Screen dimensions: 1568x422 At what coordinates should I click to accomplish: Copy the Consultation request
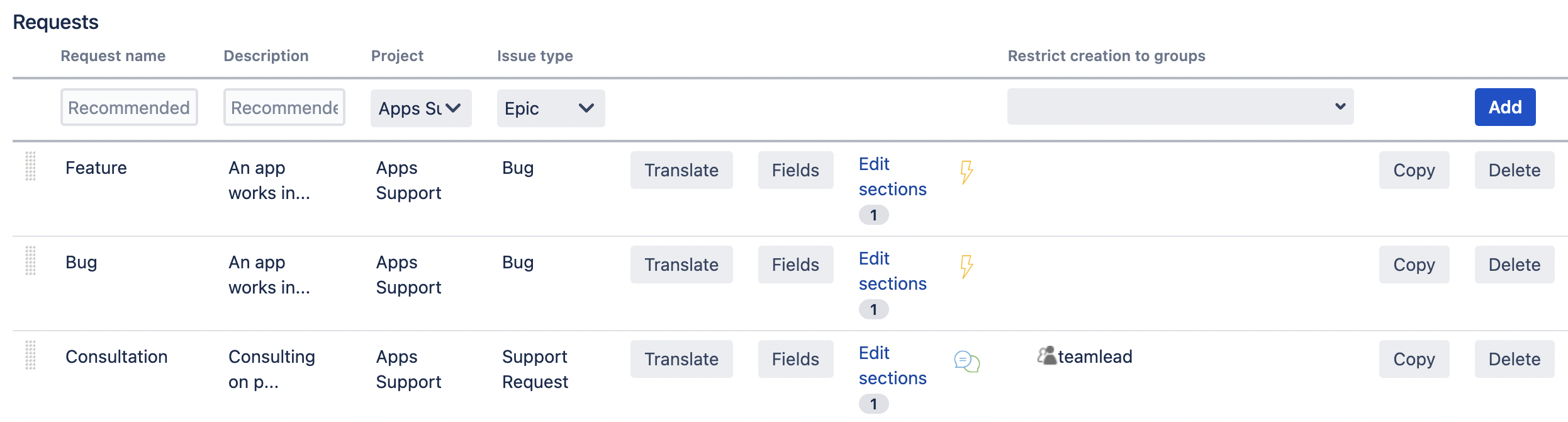[x=1414, y=359]
